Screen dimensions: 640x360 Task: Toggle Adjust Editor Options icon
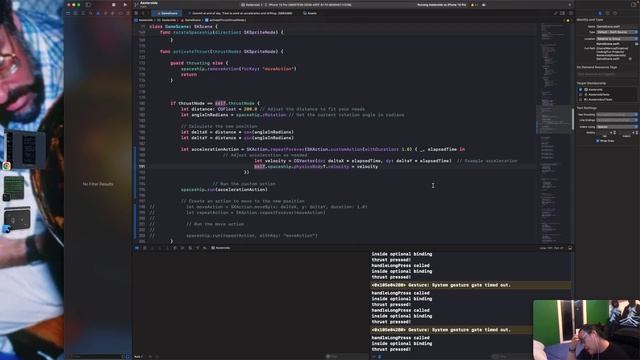coord(562,13)
